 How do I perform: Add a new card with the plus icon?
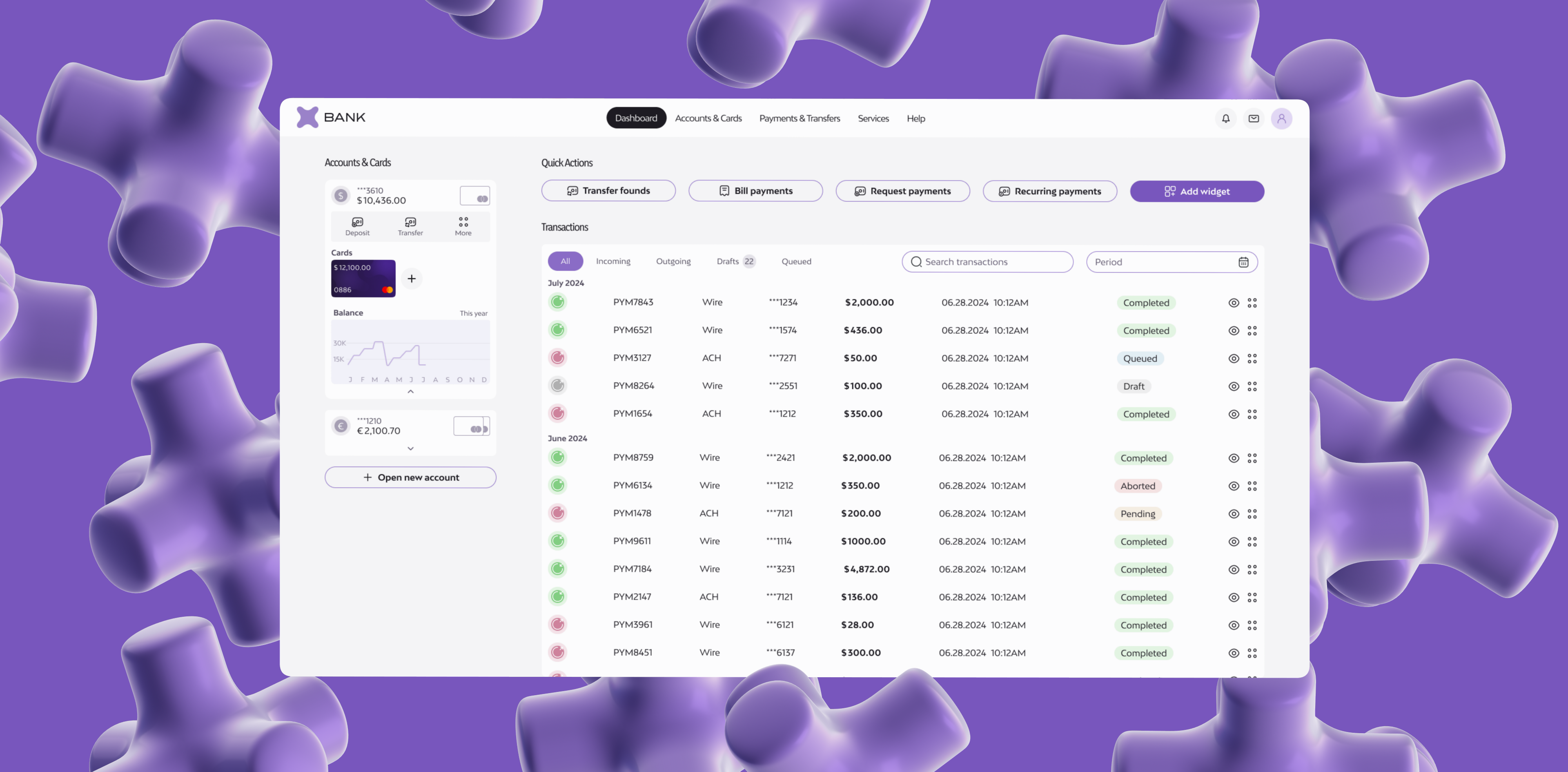point(412,278)
